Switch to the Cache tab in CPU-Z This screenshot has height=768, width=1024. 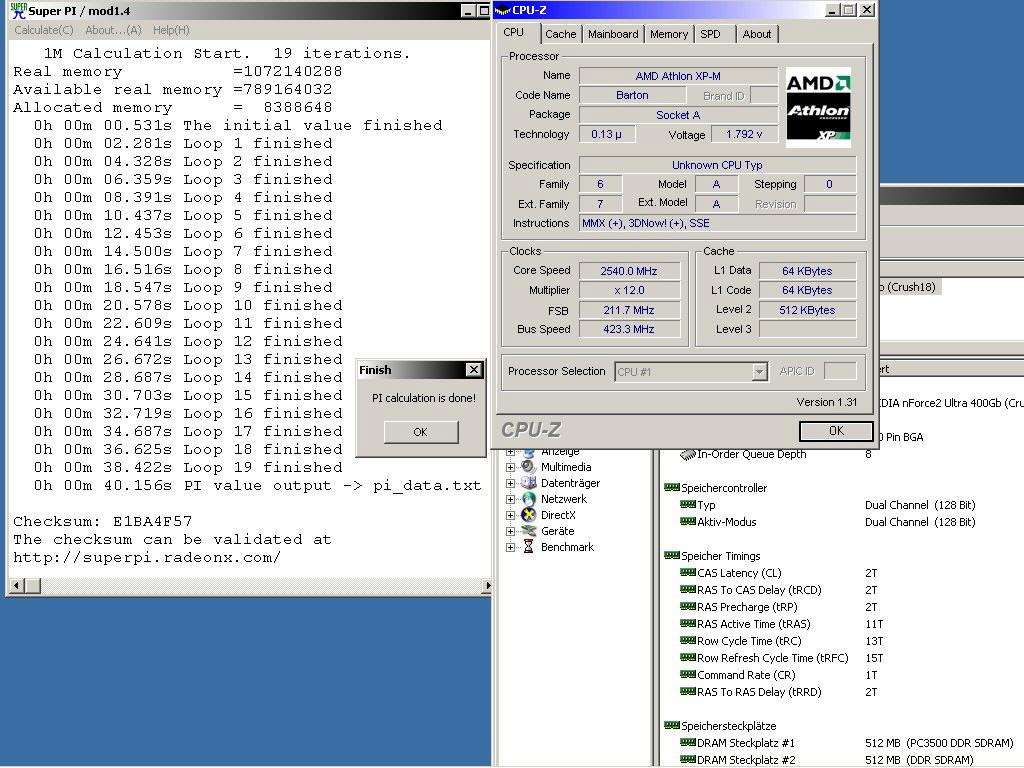pyautogui.click(x=560, y=34)
